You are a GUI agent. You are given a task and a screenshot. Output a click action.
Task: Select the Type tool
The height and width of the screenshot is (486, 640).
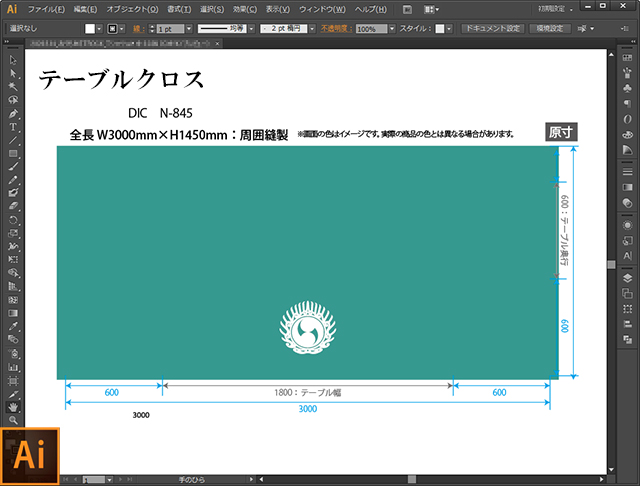tap(13, 127)
